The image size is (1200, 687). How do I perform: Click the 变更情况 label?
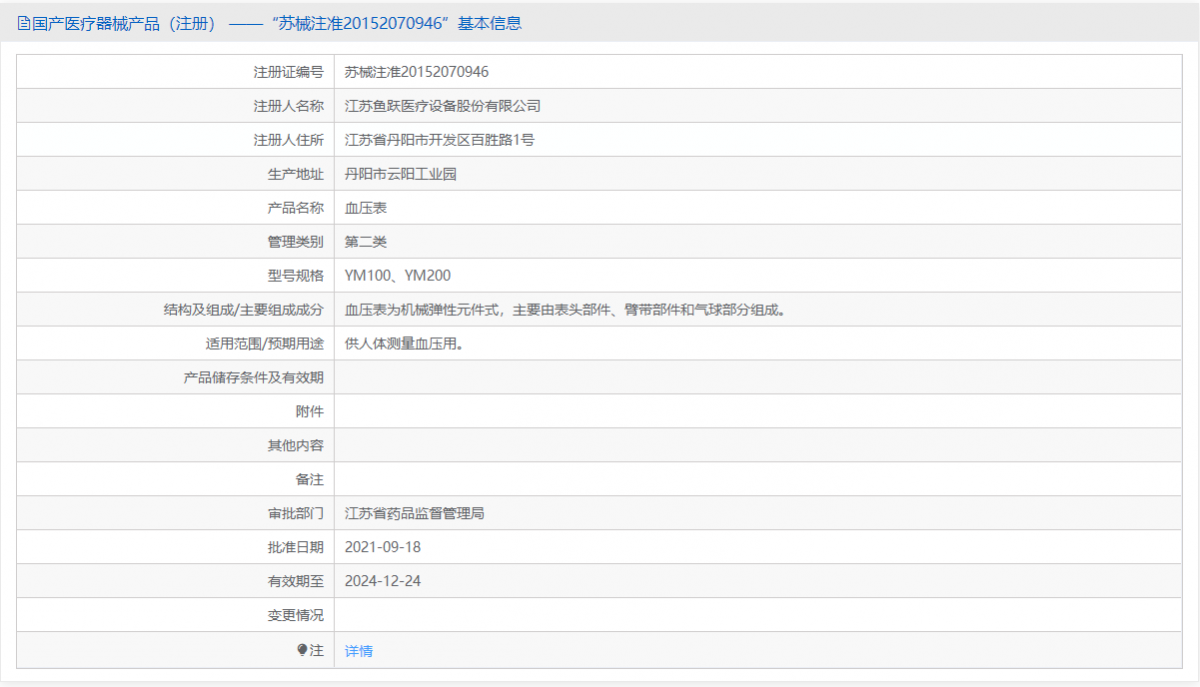coord(296,616)
